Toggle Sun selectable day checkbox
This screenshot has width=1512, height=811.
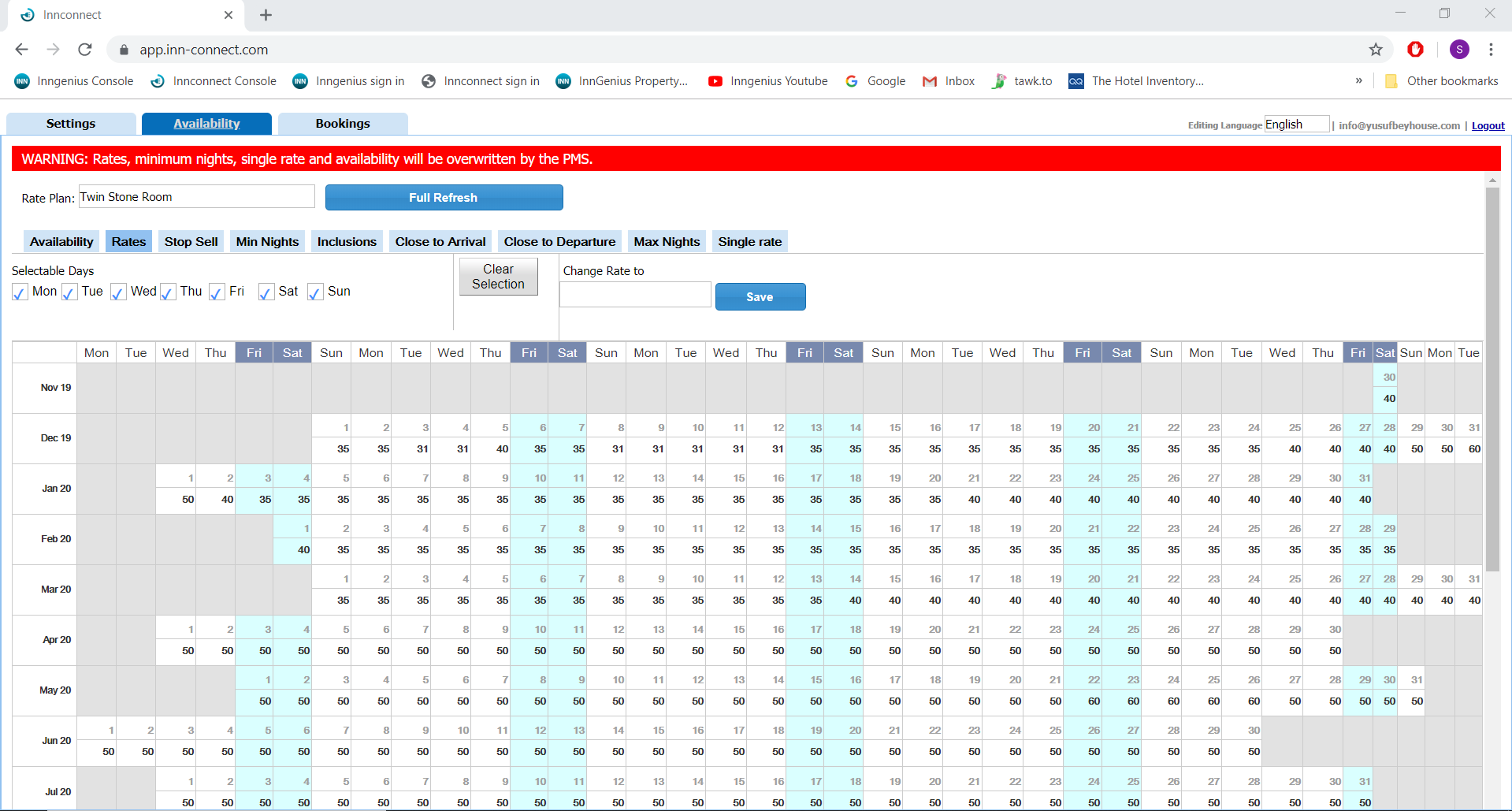(x=315, y=292)
